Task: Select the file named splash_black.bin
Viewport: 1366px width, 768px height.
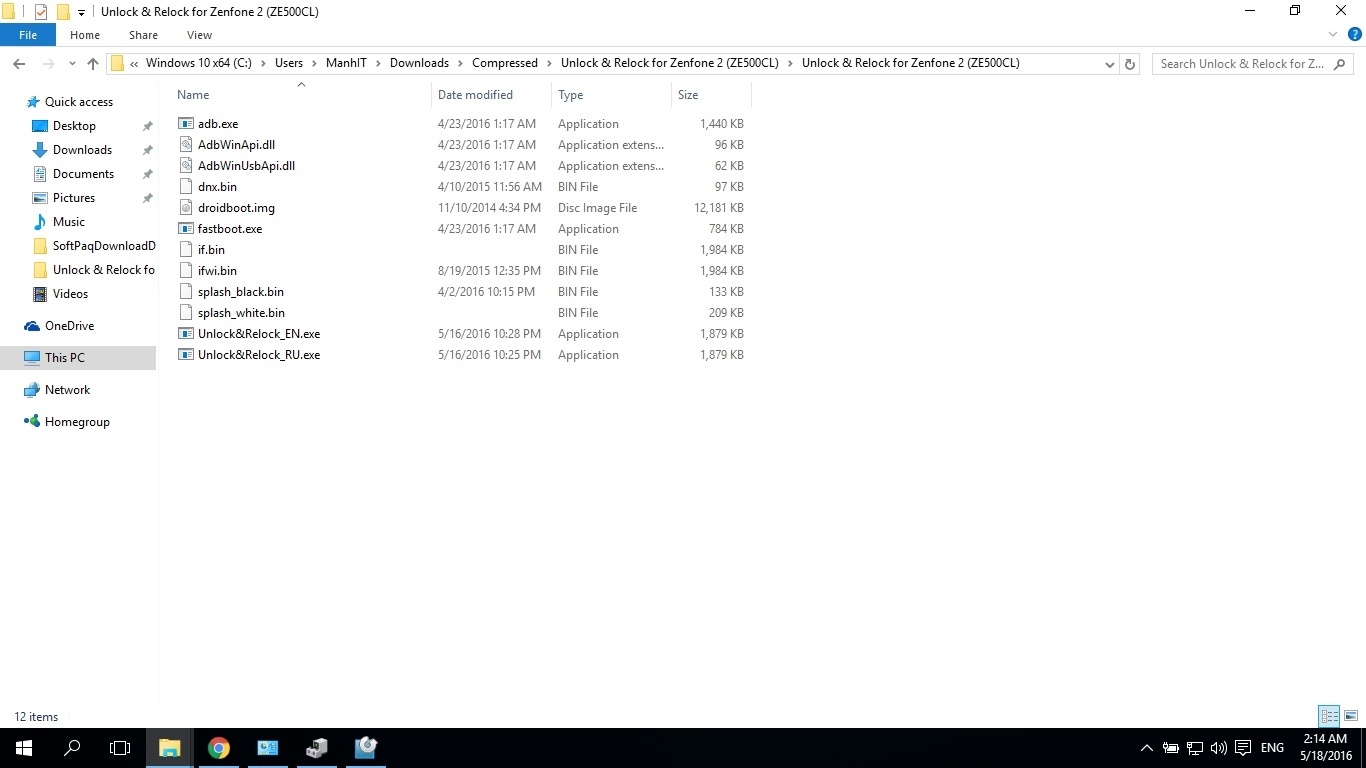Action: (241, 292)
